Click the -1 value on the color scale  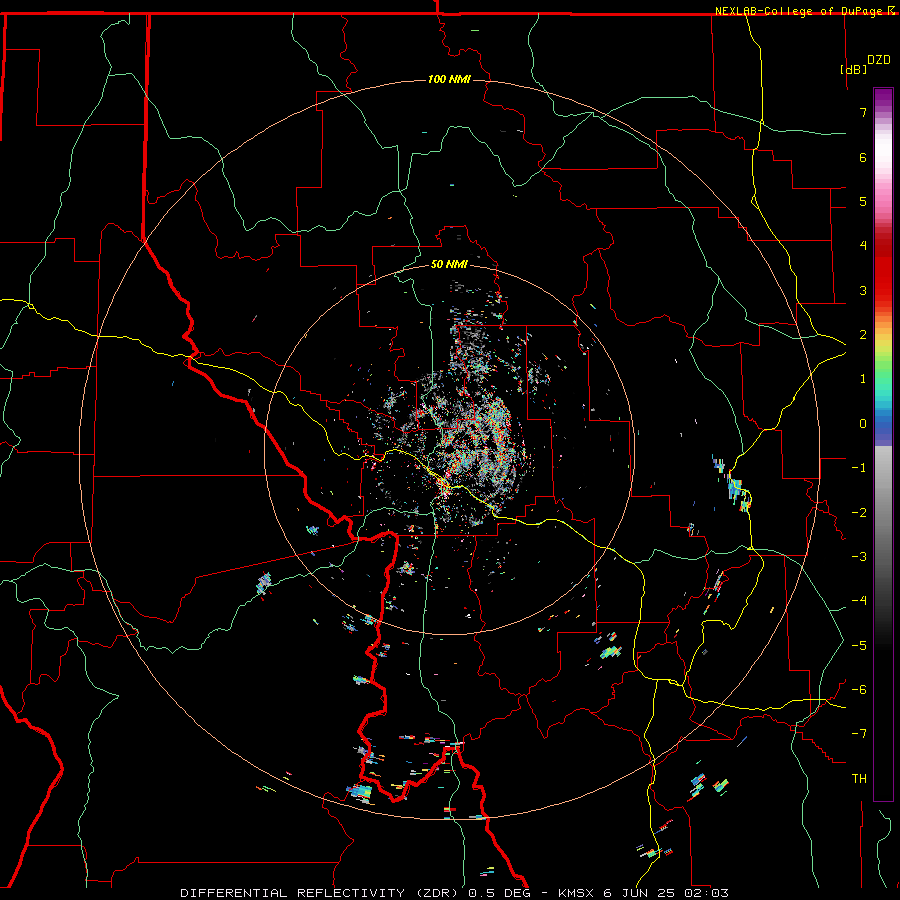click(x=859, y=468)
